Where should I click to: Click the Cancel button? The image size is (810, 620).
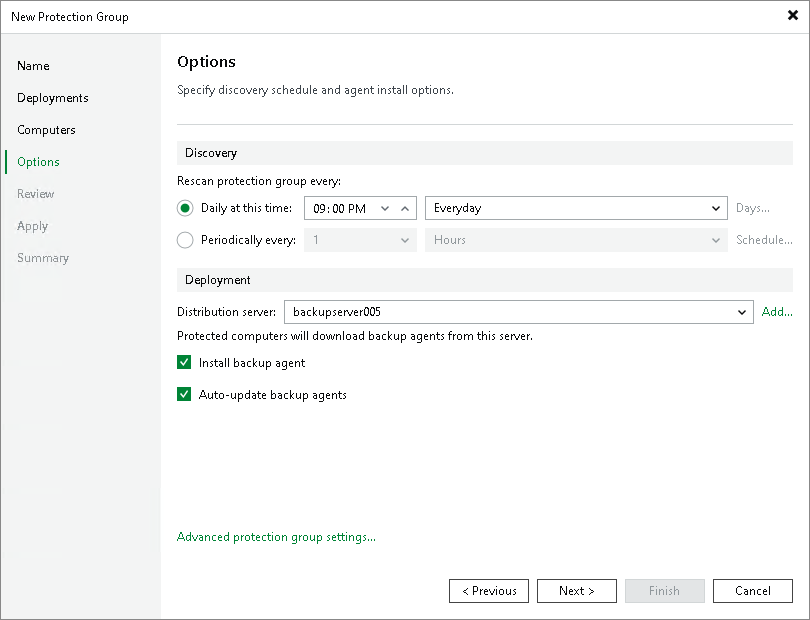(x=753, y=591)
